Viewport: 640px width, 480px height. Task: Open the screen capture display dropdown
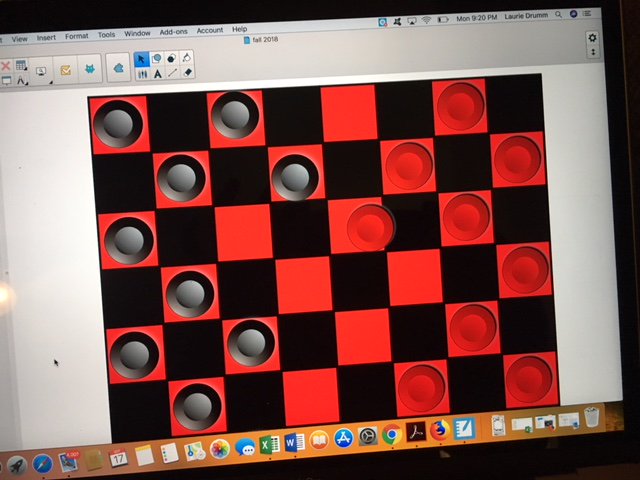[x=42, y=72]
